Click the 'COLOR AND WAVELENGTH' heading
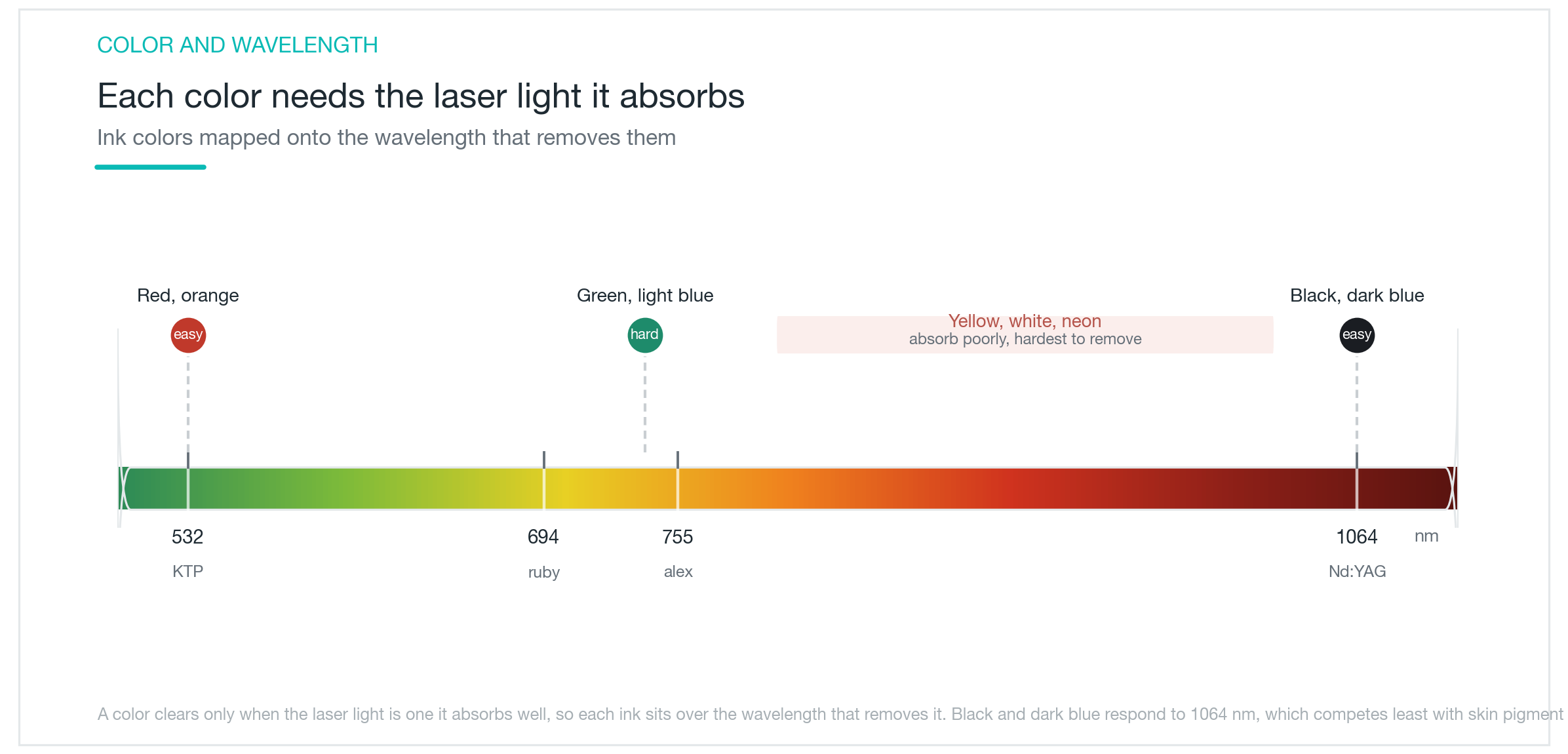Image resolution: width=1568 pixels, height=754 pixels. click(237, 45)
